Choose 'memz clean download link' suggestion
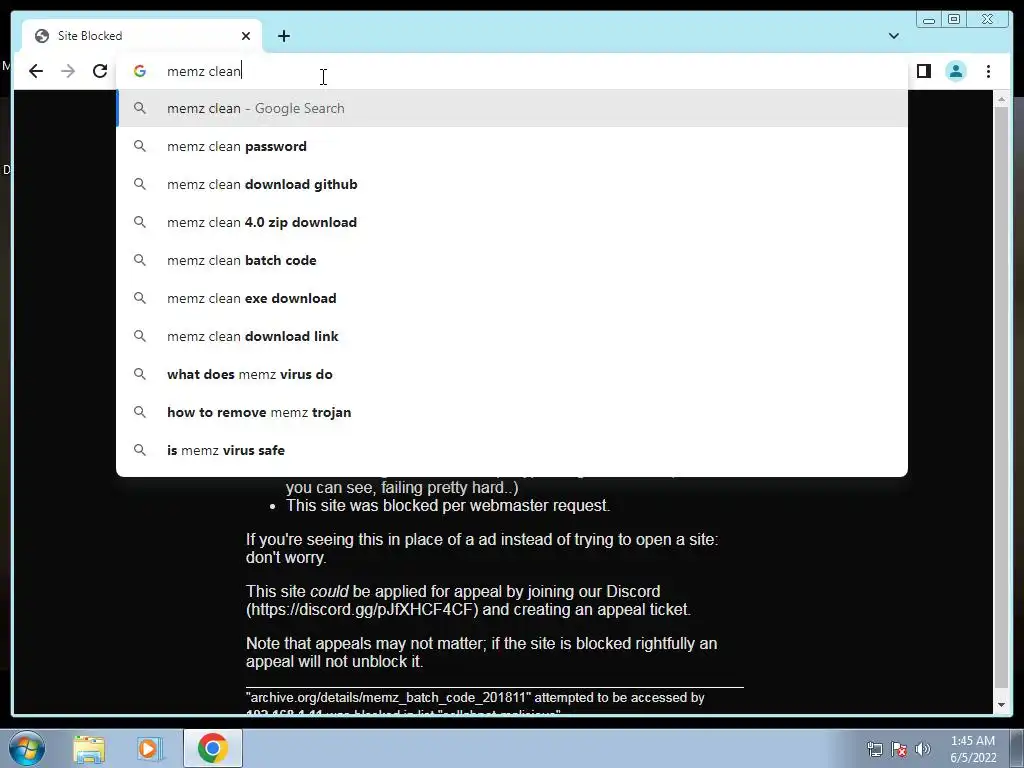This screenshot has height=768, width=1024. click(x=512, y=336)
